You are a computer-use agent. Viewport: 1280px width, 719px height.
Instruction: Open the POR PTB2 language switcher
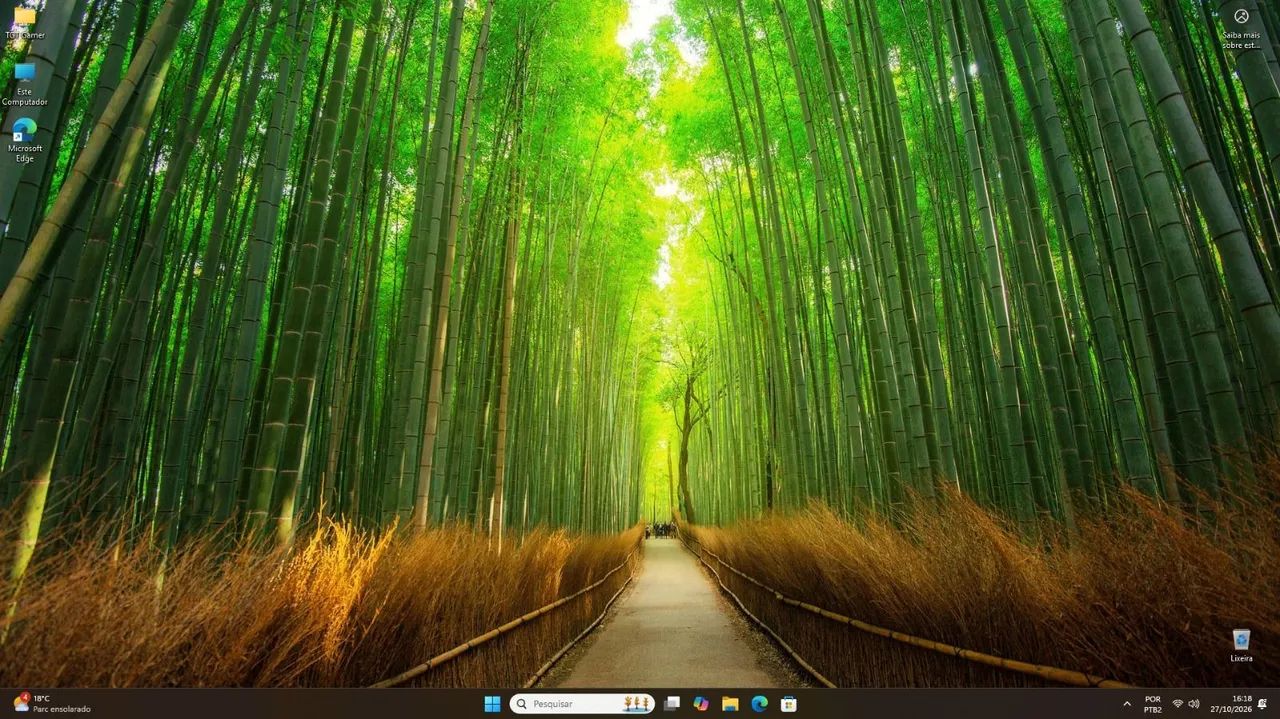pyautogui.click(x=1153, y=704)
